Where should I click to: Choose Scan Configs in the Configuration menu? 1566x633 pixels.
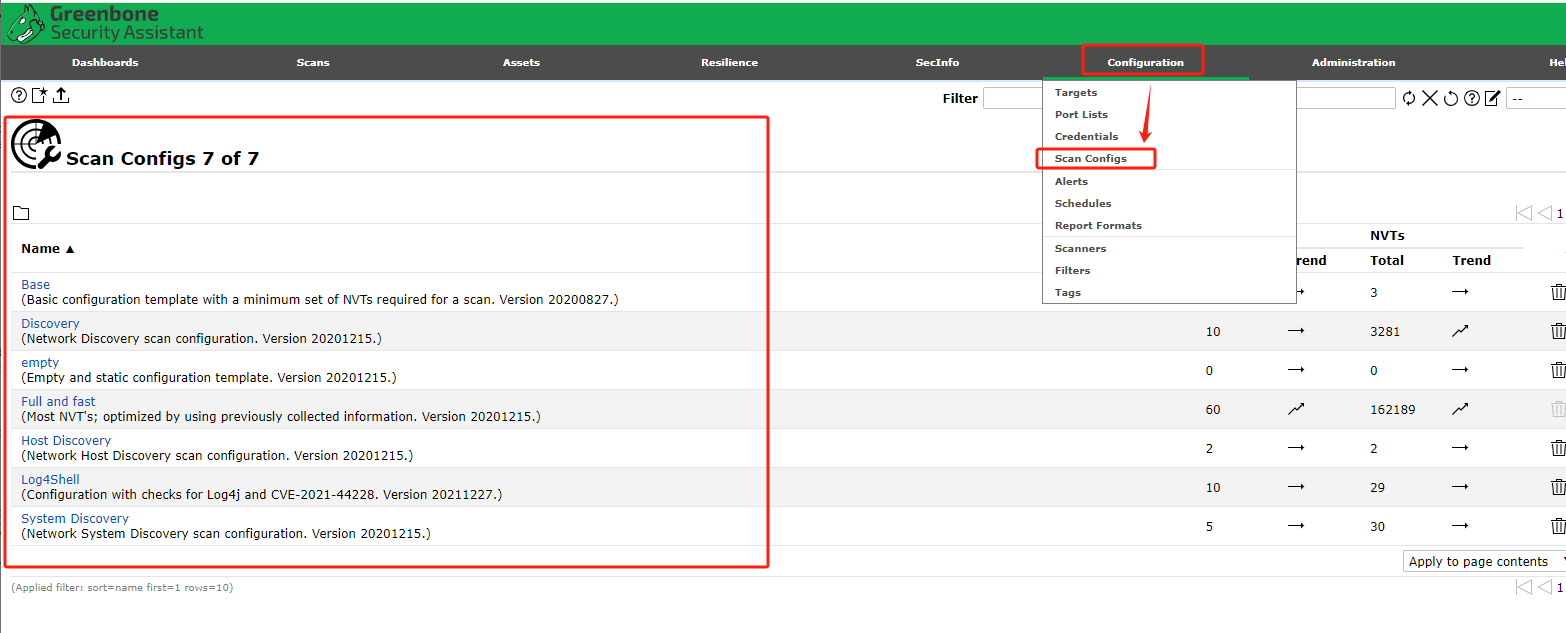[x=1090, y=159]
